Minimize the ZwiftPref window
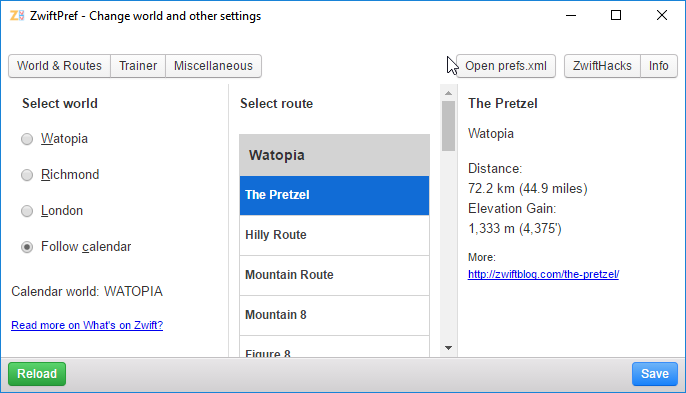Viewport: 686px width, 393px height. point(571,15)
